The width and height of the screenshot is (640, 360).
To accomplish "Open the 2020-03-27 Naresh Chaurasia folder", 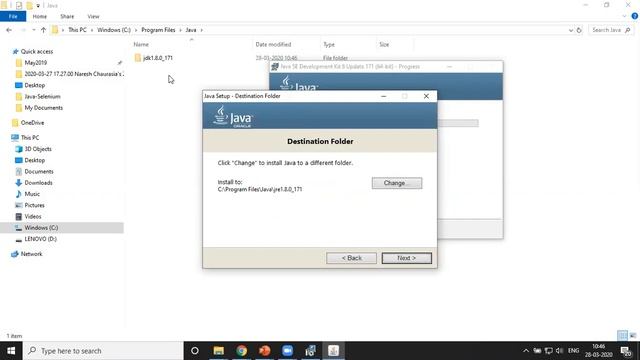I will [69, 74].
